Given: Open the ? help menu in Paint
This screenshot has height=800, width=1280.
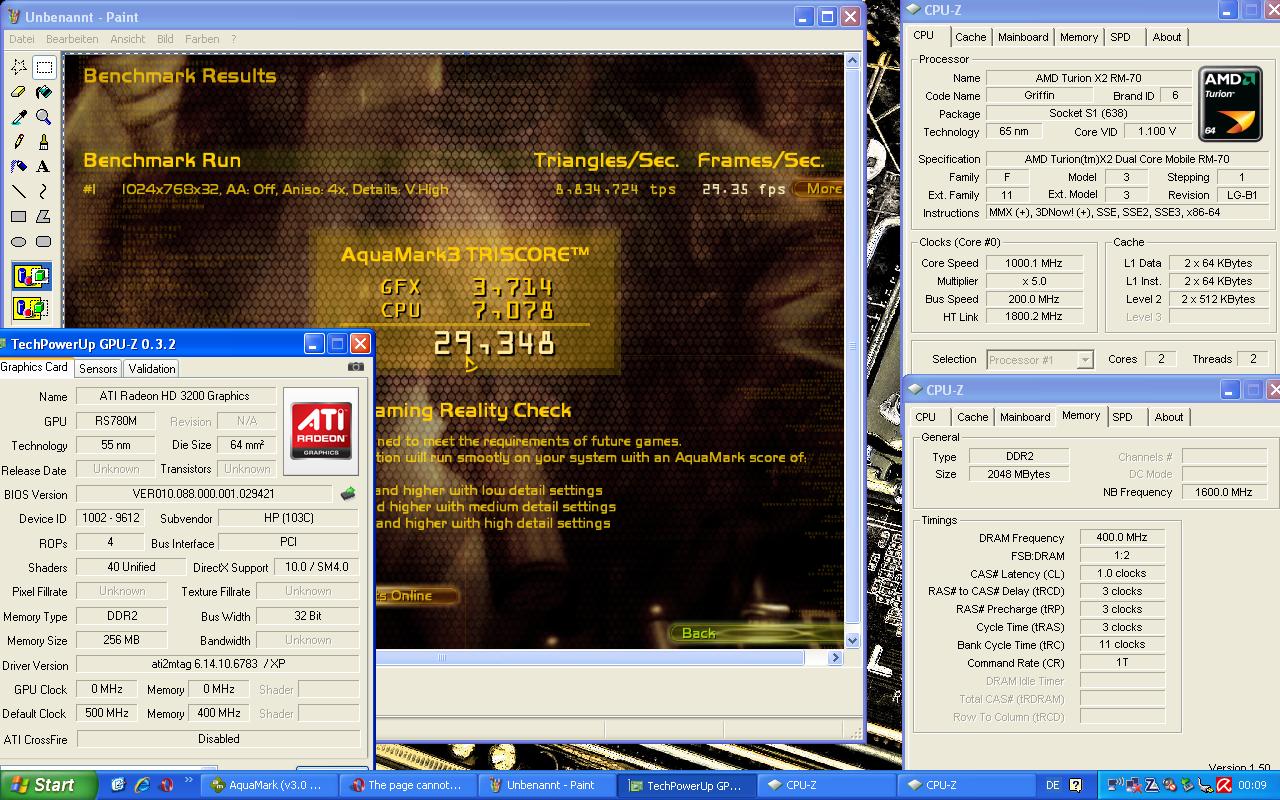Looking at the screenshot, I should [234, 39].
